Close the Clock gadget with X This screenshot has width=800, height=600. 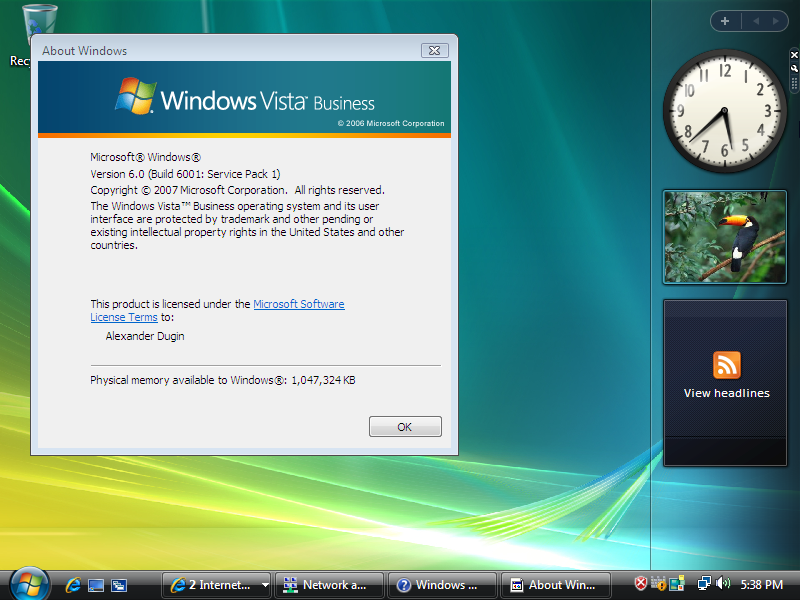click(794, 55)
